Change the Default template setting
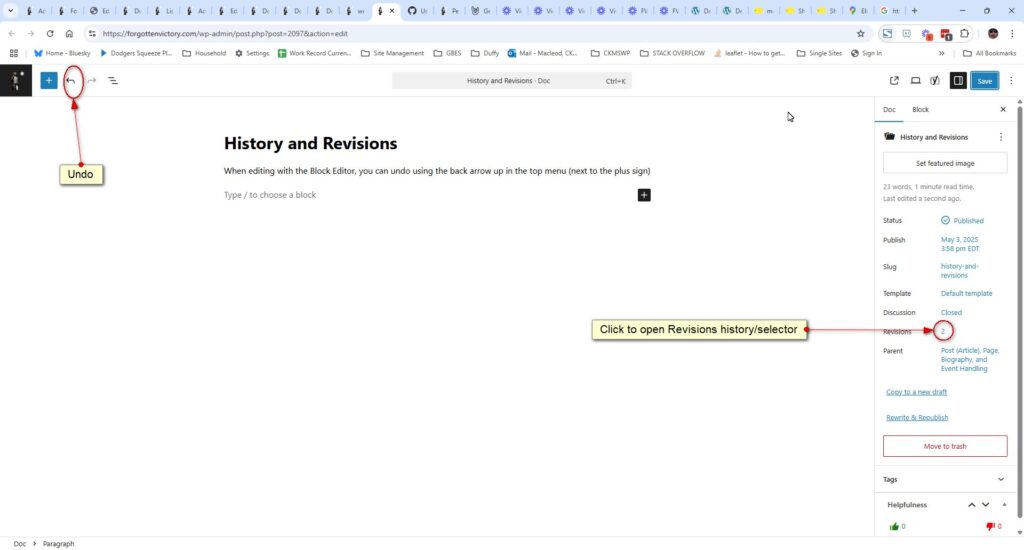Viewport: 1024px width, 550px height. click(967, 293)
